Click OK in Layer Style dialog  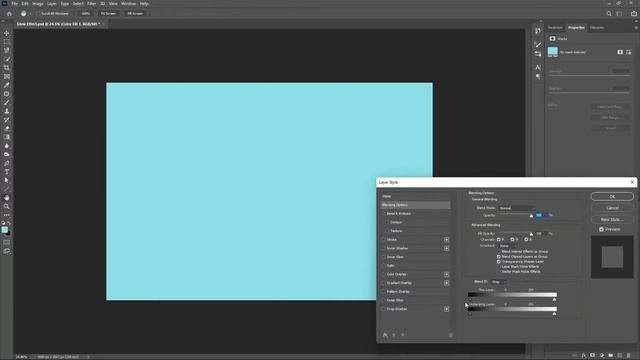click(612, 197)
